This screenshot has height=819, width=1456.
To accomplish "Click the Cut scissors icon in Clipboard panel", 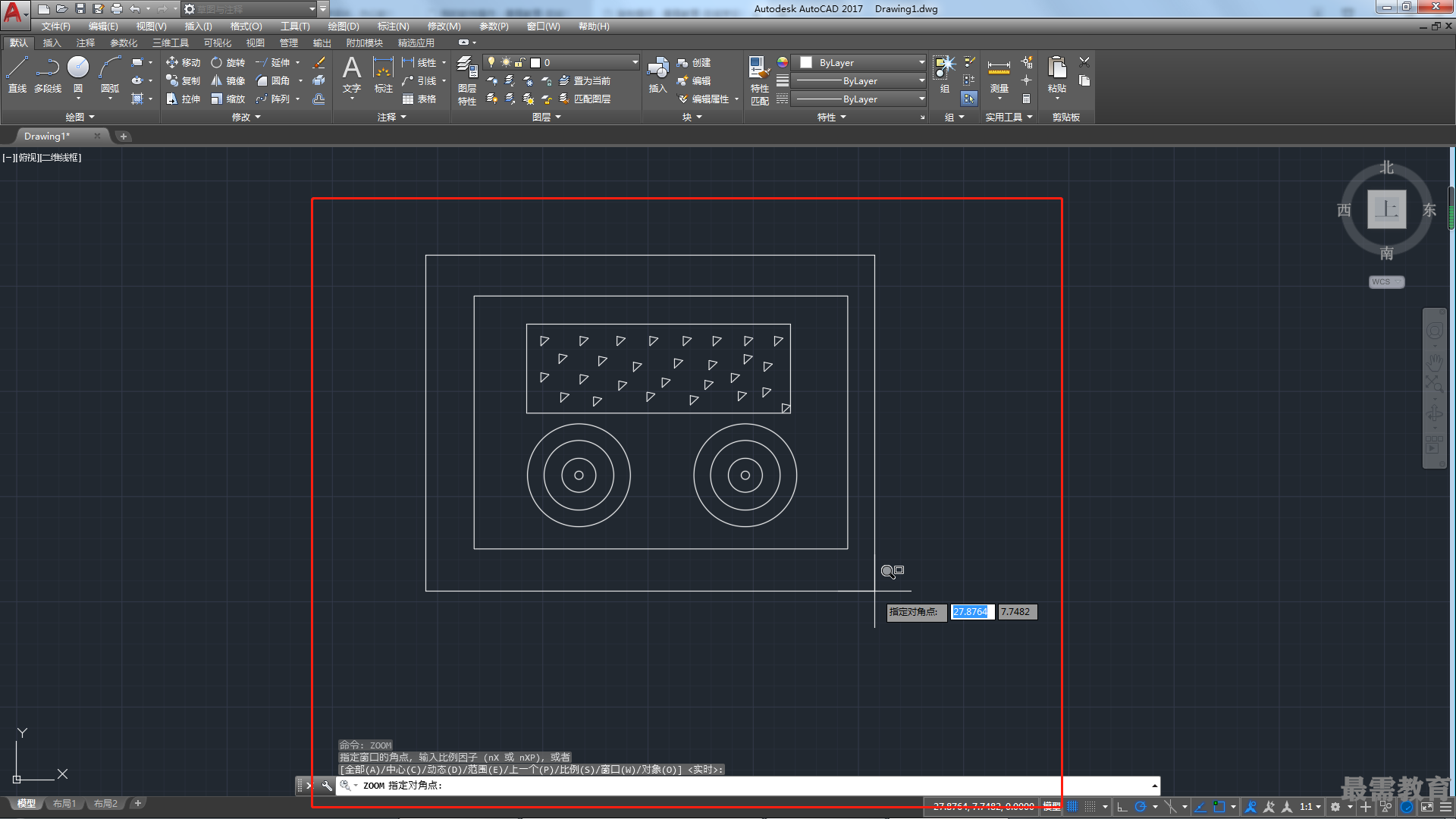I will 1084,62.
